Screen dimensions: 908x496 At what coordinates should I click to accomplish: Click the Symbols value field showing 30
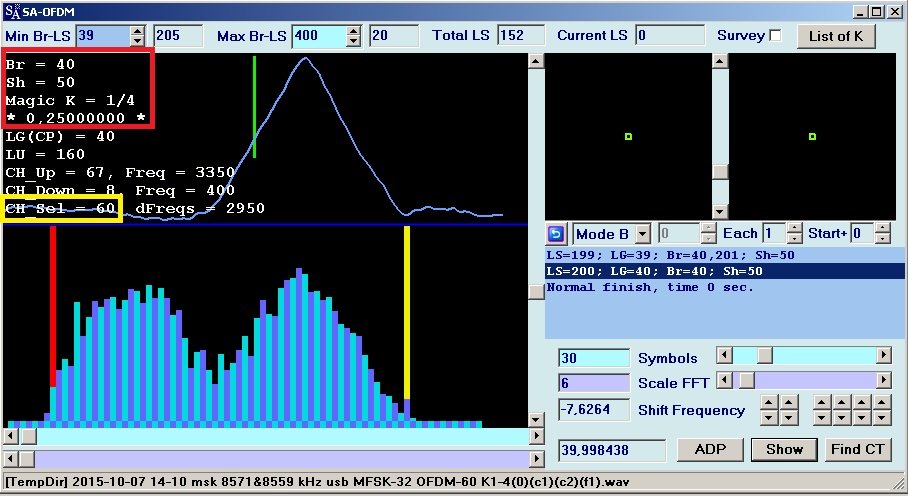[594, 358]
